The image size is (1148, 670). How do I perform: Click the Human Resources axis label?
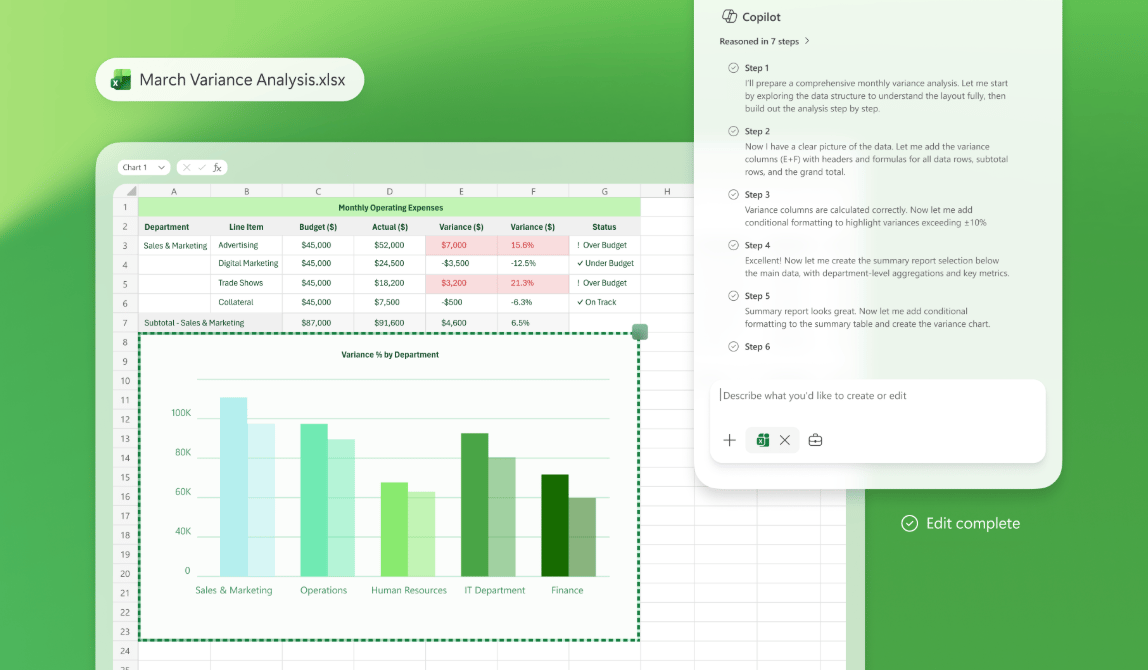409,590
